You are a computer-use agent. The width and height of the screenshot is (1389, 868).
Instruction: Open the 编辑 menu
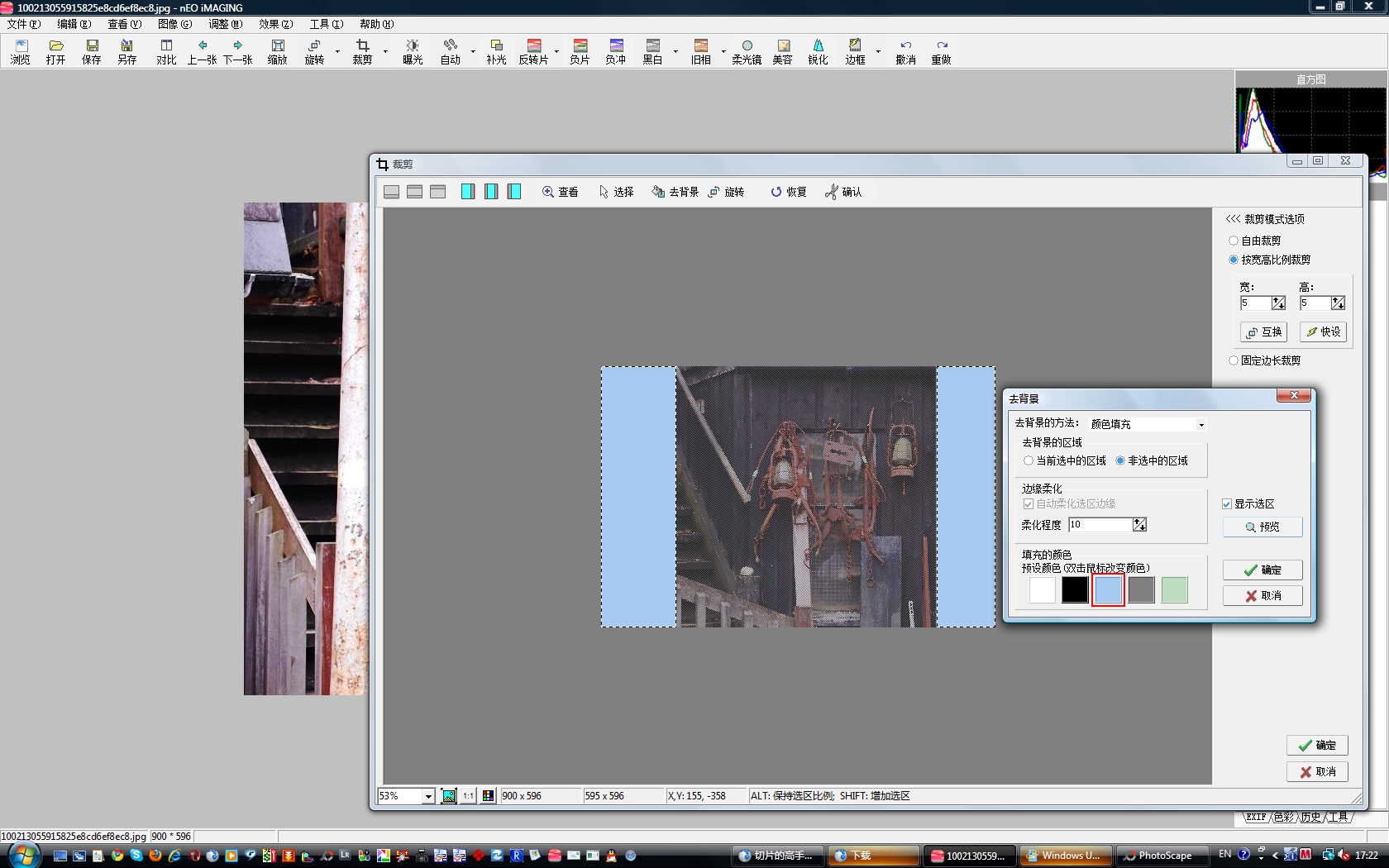pyautogui.click(x=74, y=24)
